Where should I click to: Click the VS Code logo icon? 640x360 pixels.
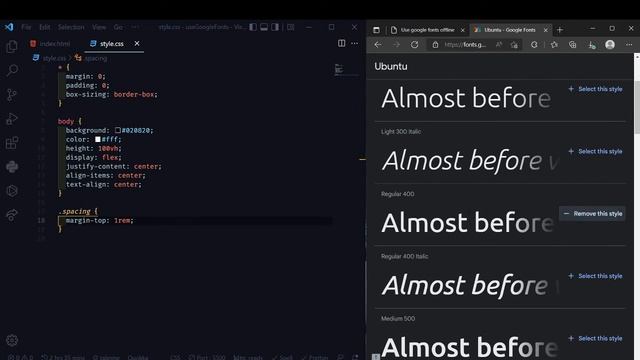coord(9,27)
